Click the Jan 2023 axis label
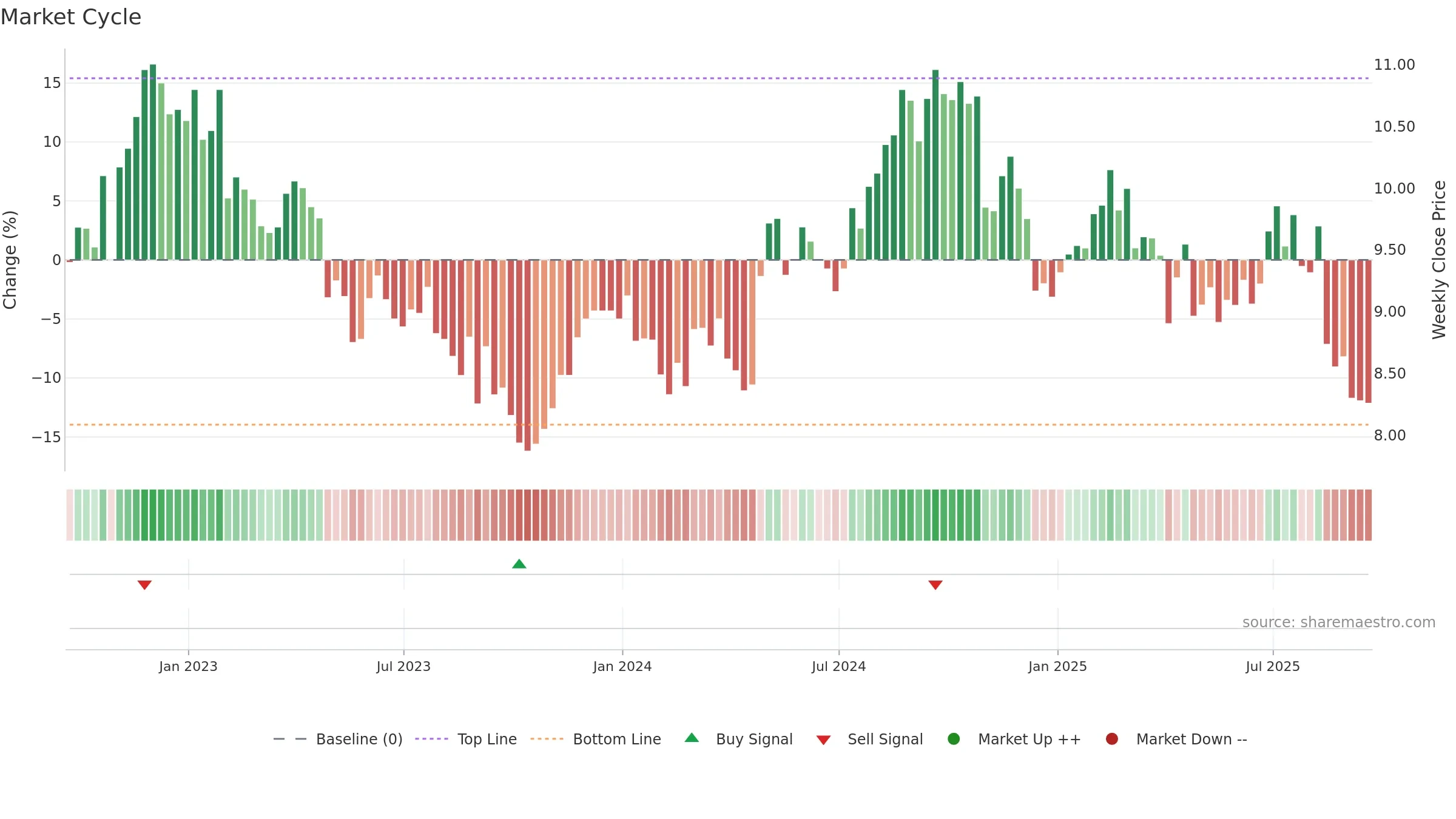The image size is (1456, 819). tap(188, 667)
